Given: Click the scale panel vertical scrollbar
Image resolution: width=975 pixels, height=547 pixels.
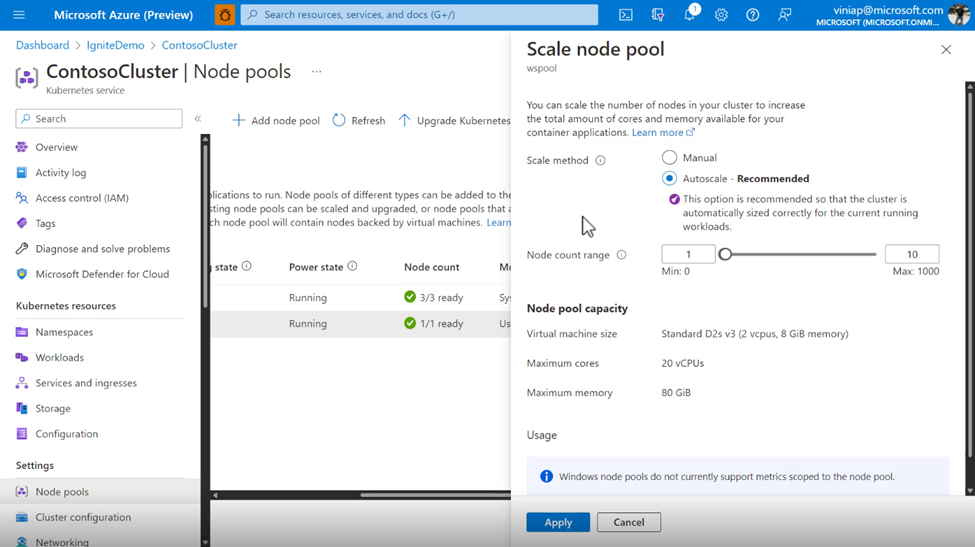Looking at the screenshot, I should [969, 274].
